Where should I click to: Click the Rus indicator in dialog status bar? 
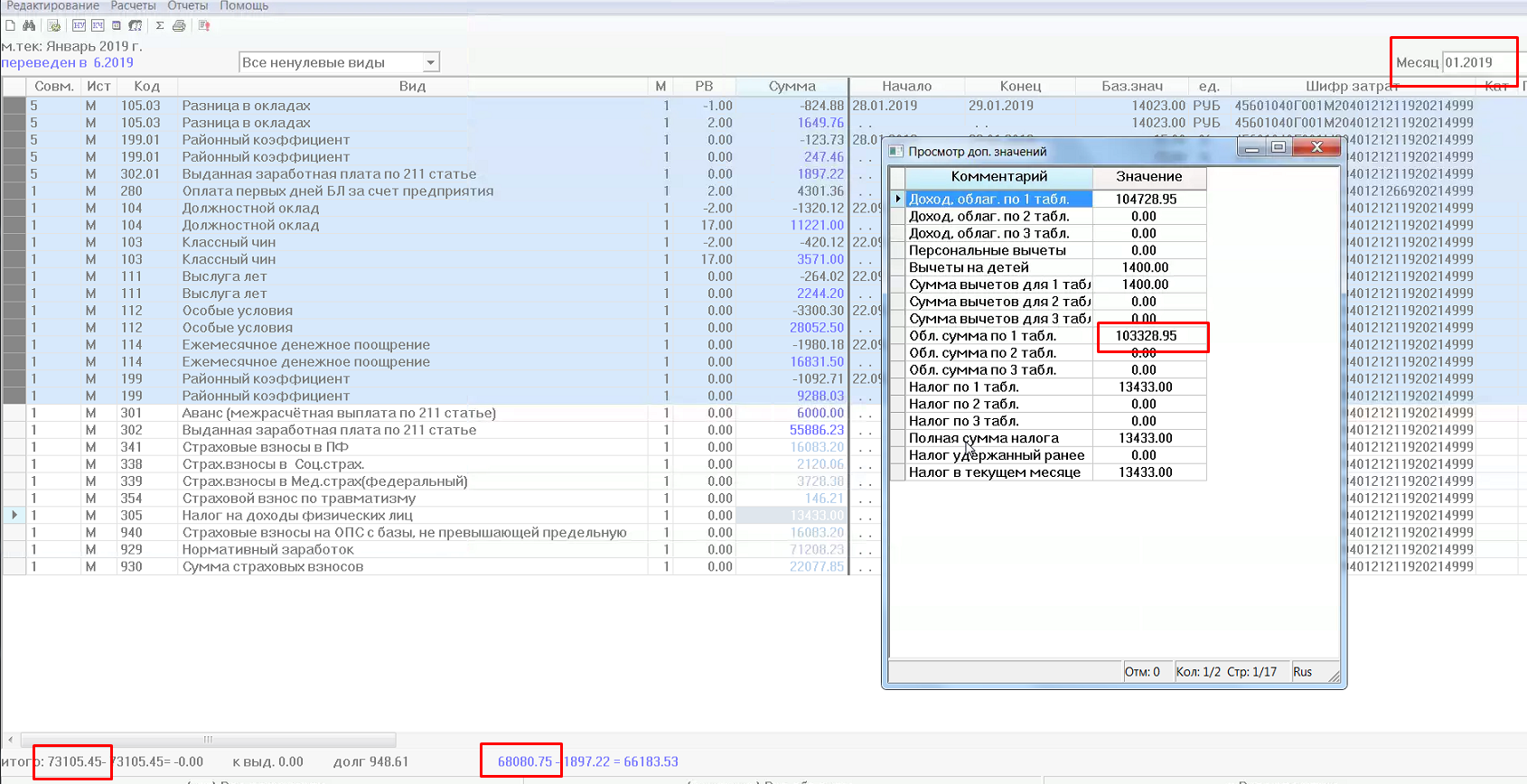[1302, 672]
